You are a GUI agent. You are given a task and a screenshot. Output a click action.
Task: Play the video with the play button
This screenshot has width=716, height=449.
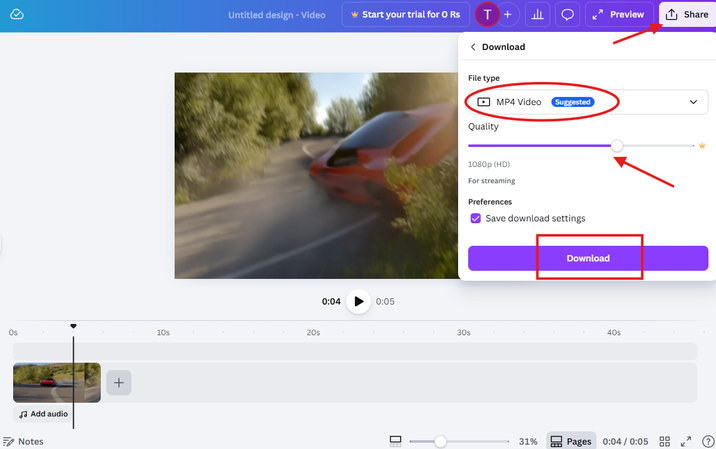pyautogui.click(x=358, y=301)
